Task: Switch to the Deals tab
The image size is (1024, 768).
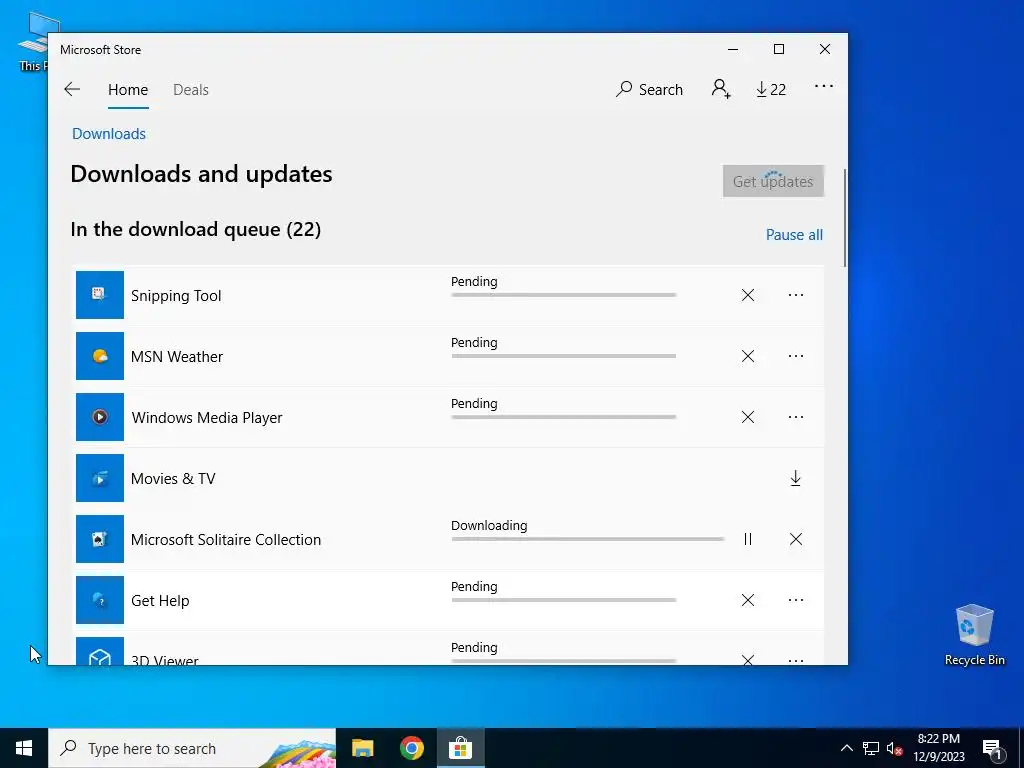Action: [191, 89]
